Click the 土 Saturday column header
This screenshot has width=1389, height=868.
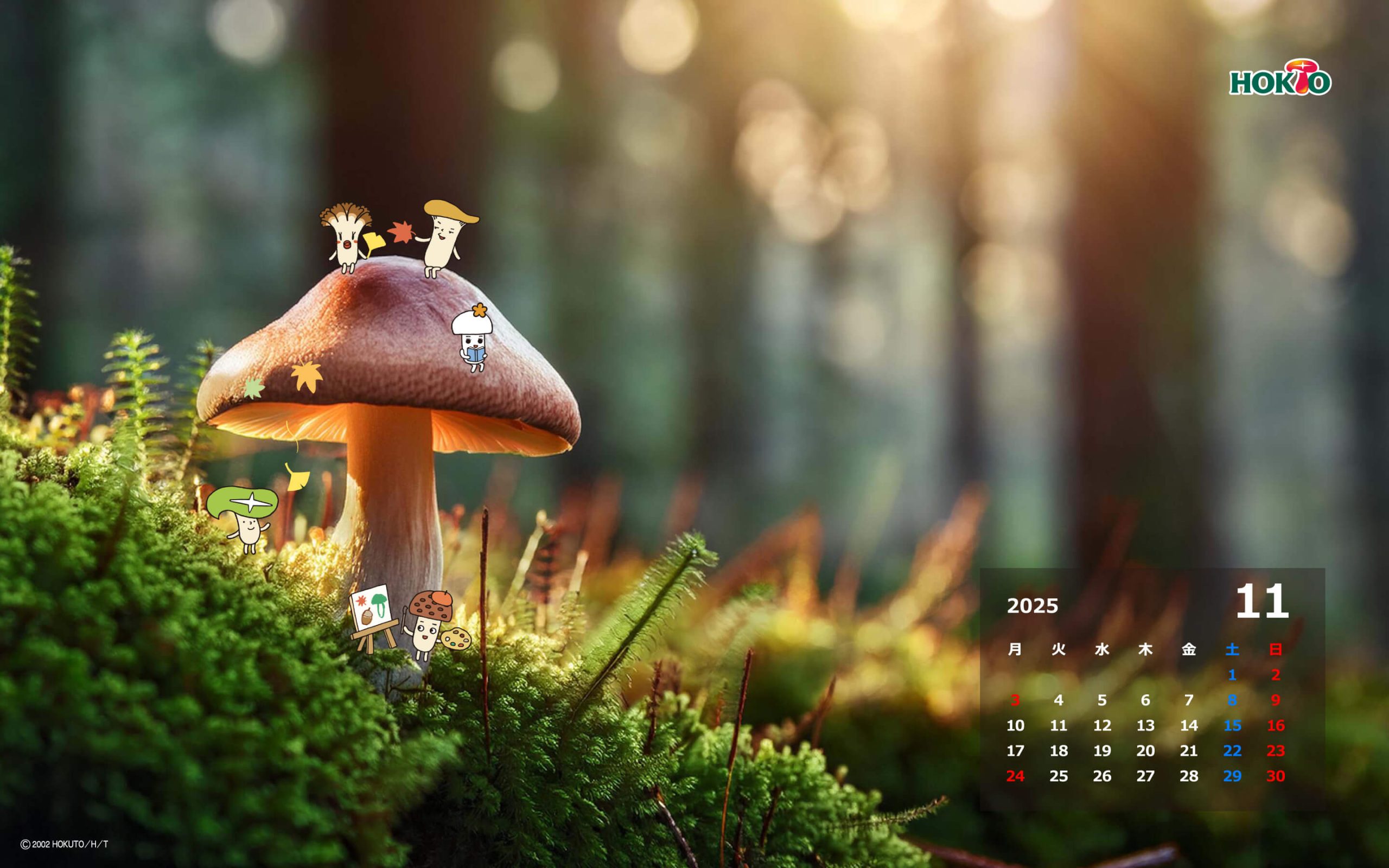pos(1232,649)
